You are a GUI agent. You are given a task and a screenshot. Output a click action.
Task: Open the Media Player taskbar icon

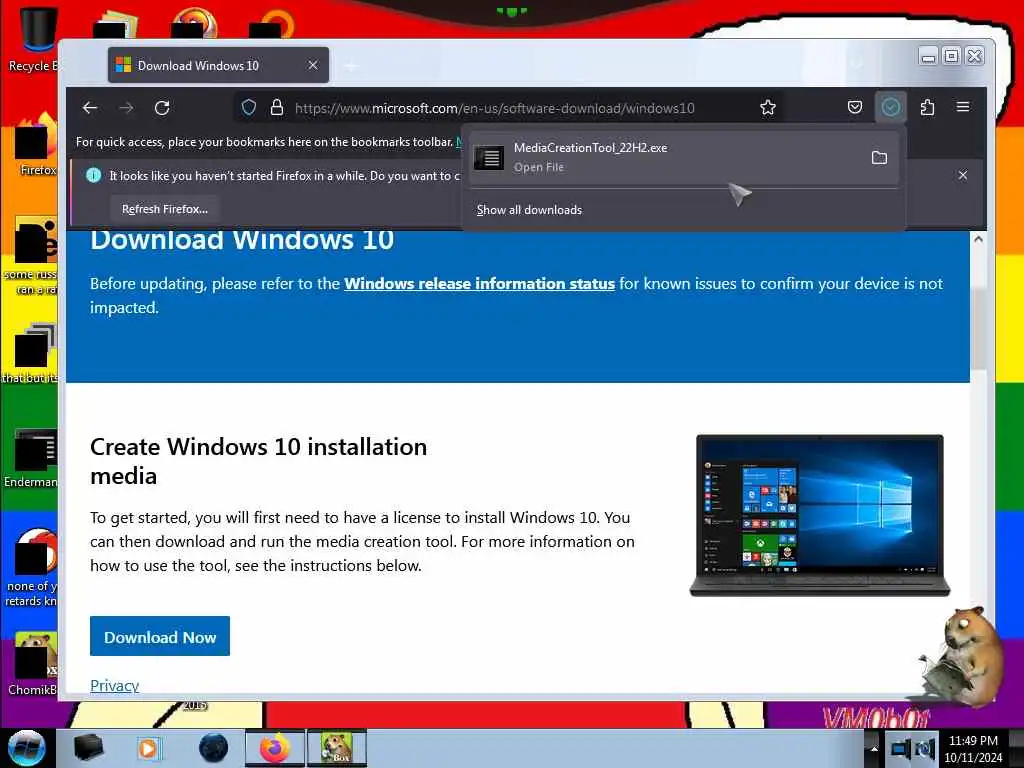(148, 748)
